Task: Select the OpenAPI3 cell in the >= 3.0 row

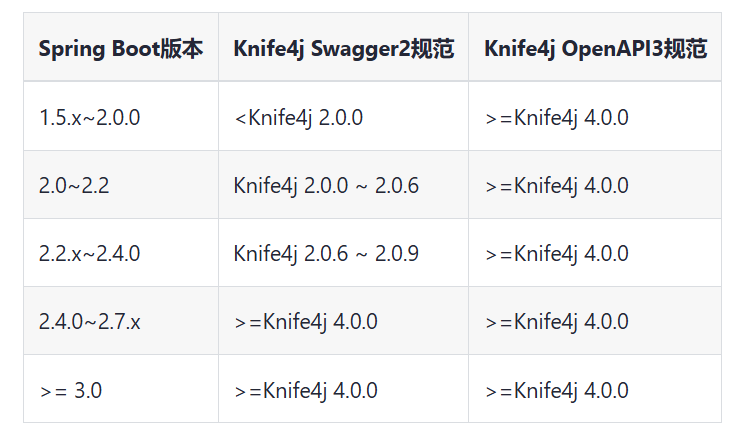Action: click(x=556, y=390)
